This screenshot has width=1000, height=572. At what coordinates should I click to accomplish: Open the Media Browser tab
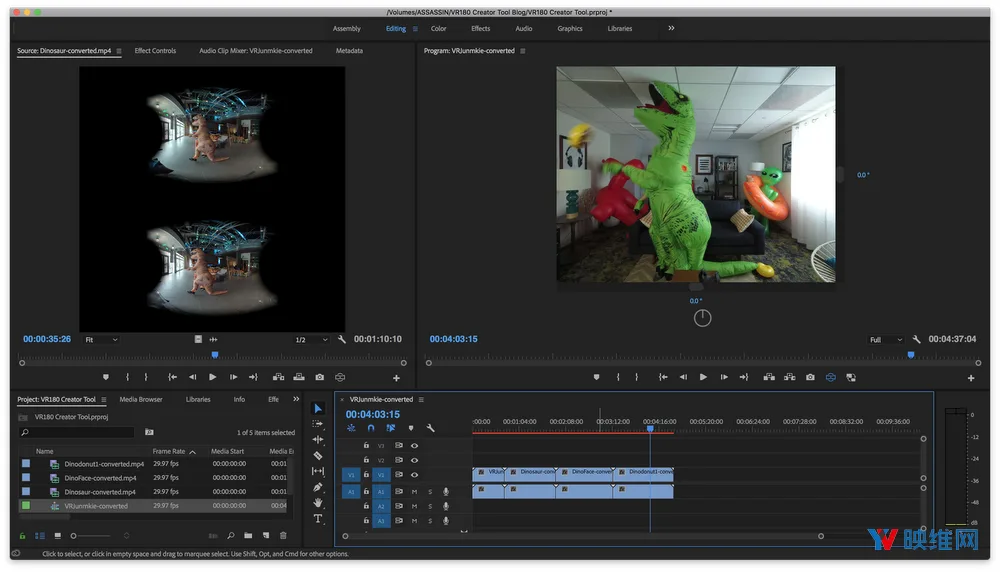pyautogui.click(x=141, y=400)
